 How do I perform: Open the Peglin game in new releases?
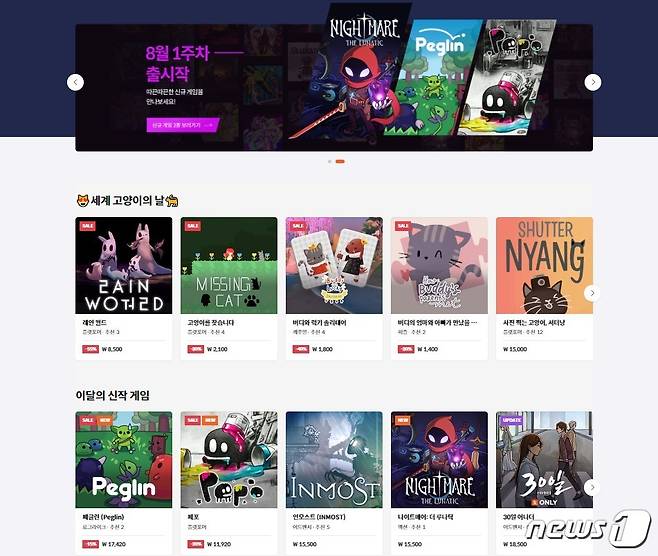[124, 459]
